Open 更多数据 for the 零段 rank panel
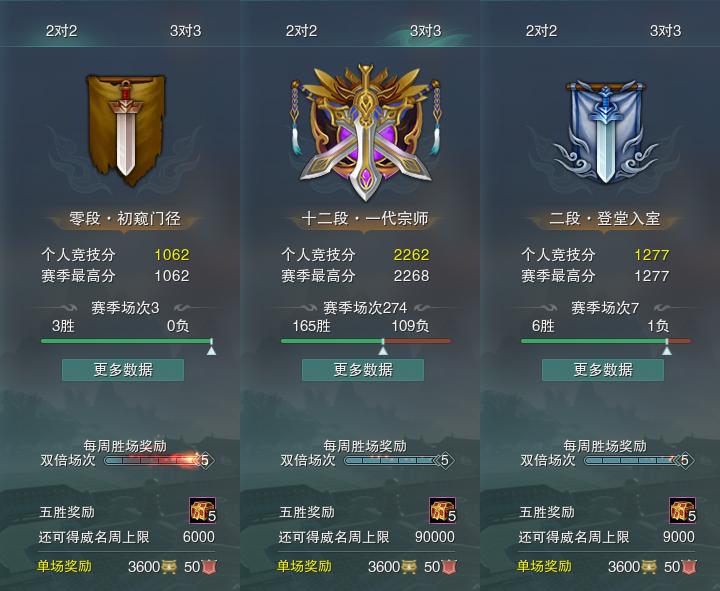The height and width of the screenshot is (591, 720). [x=123, y=370]
